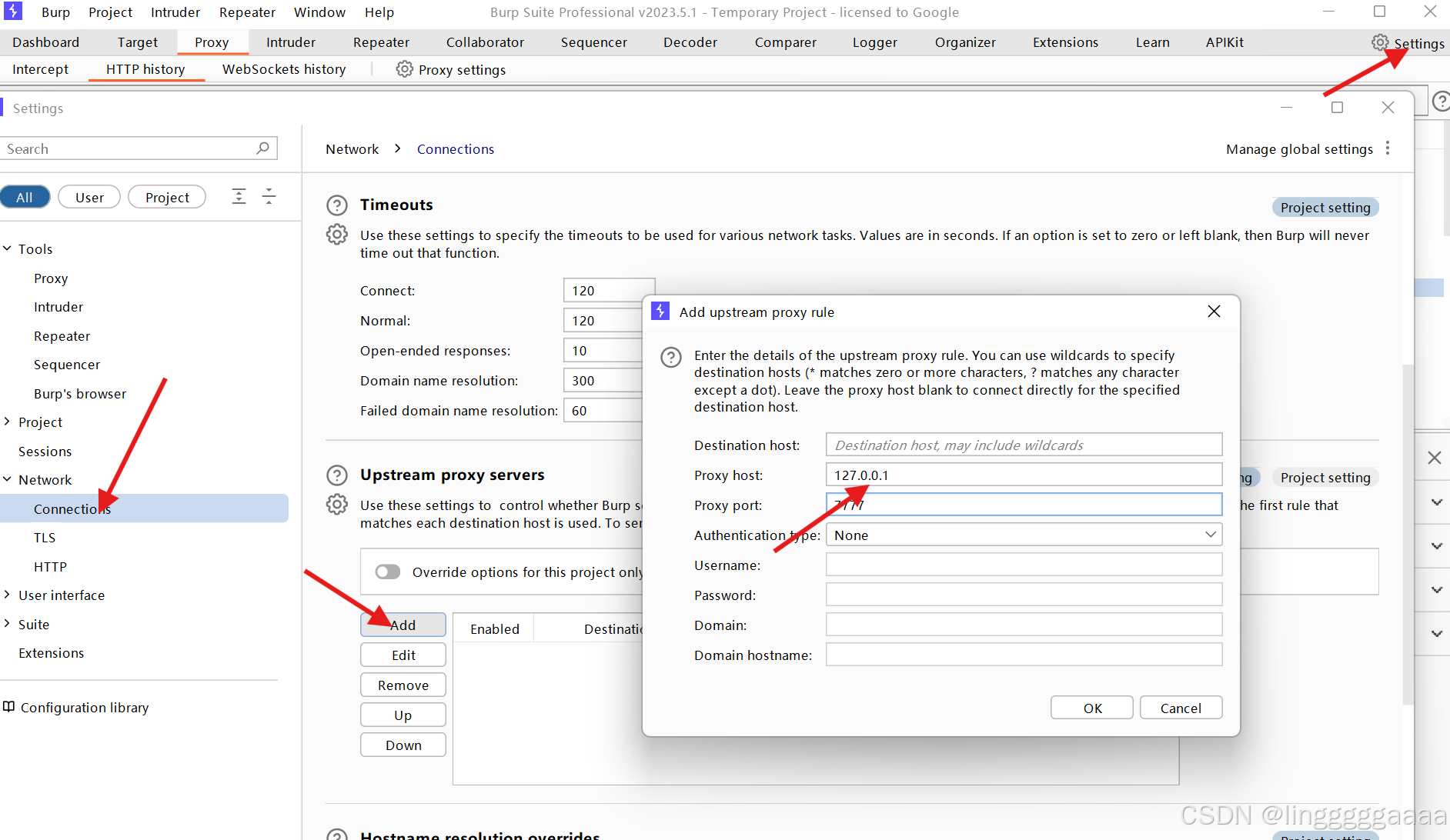Open help for Timeouts section

pyautogui.click(x=337, y=205)
